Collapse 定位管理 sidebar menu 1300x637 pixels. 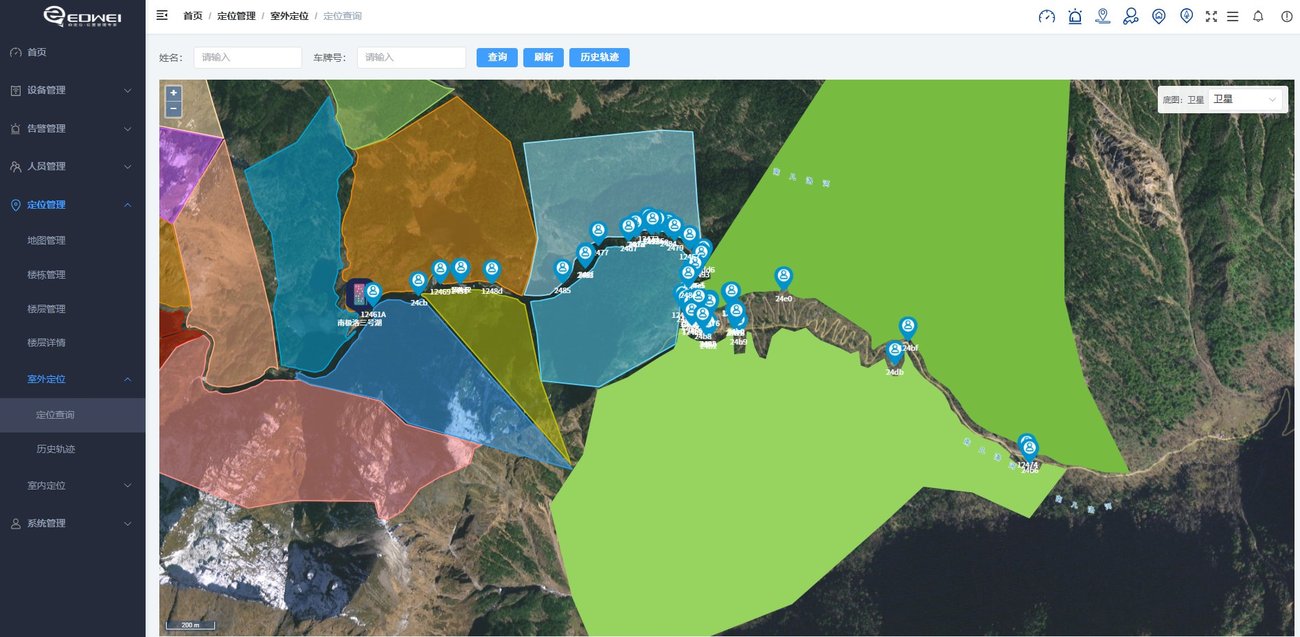coord(72,205)
